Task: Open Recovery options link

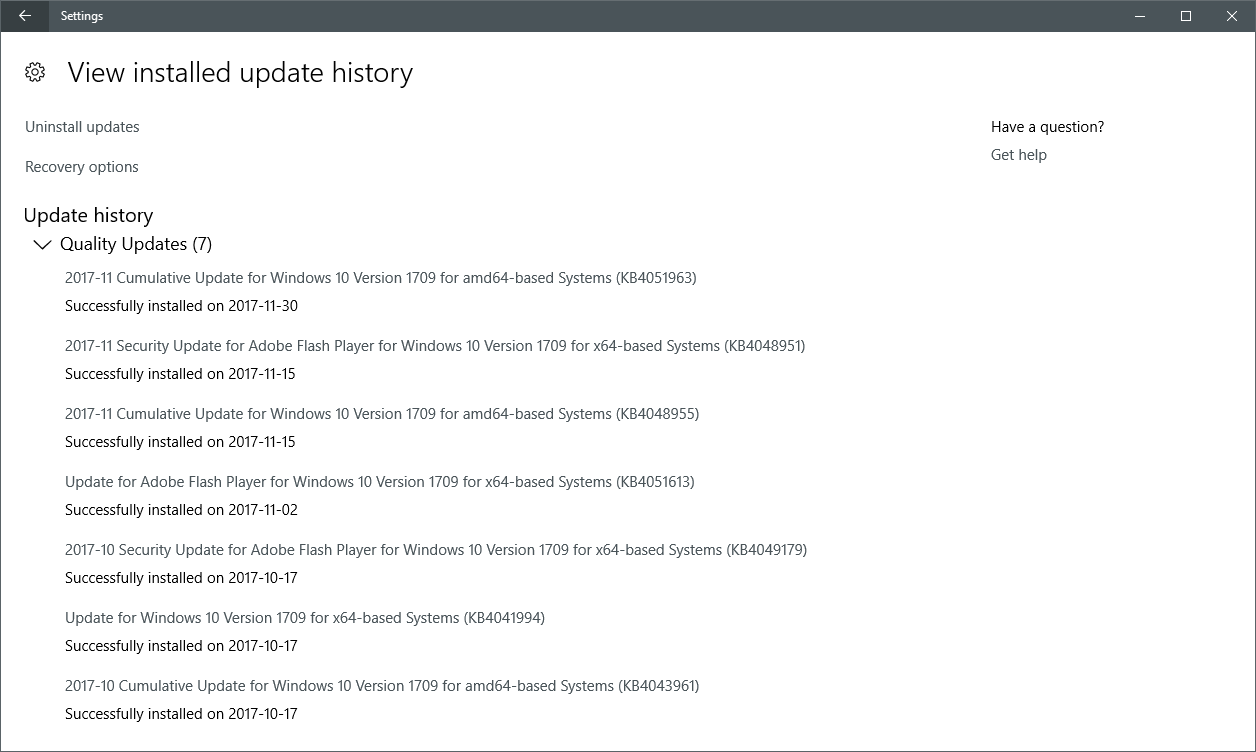Action: (x=82, y=167)
